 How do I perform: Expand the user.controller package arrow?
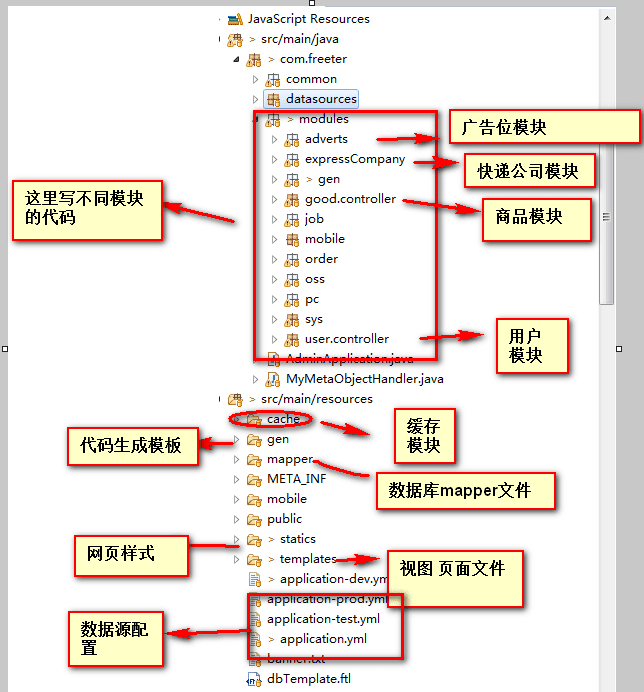pos(274,339)
